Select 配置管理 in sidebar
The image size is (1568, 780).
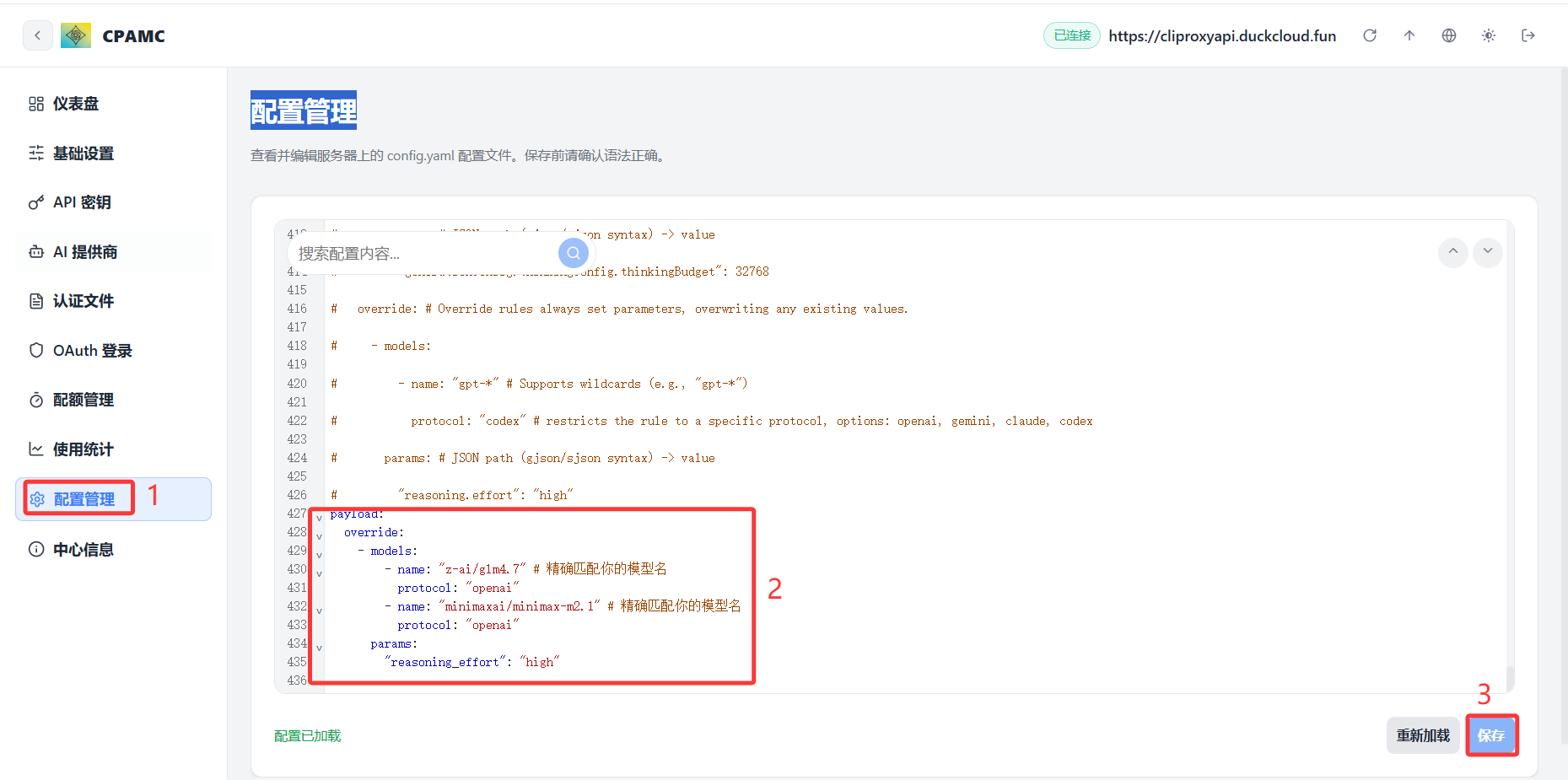[x=113, y=499]
